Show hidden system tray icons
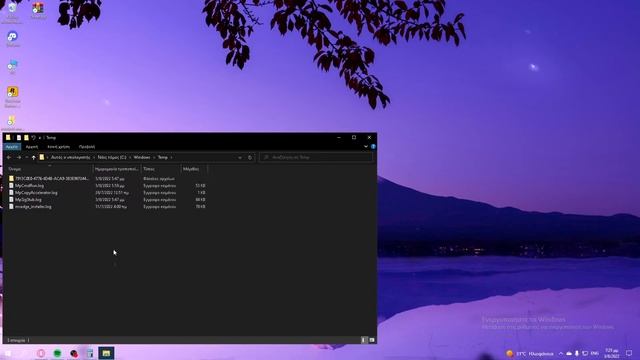Screen dimensions: 640x360 [x=561, y=353]
